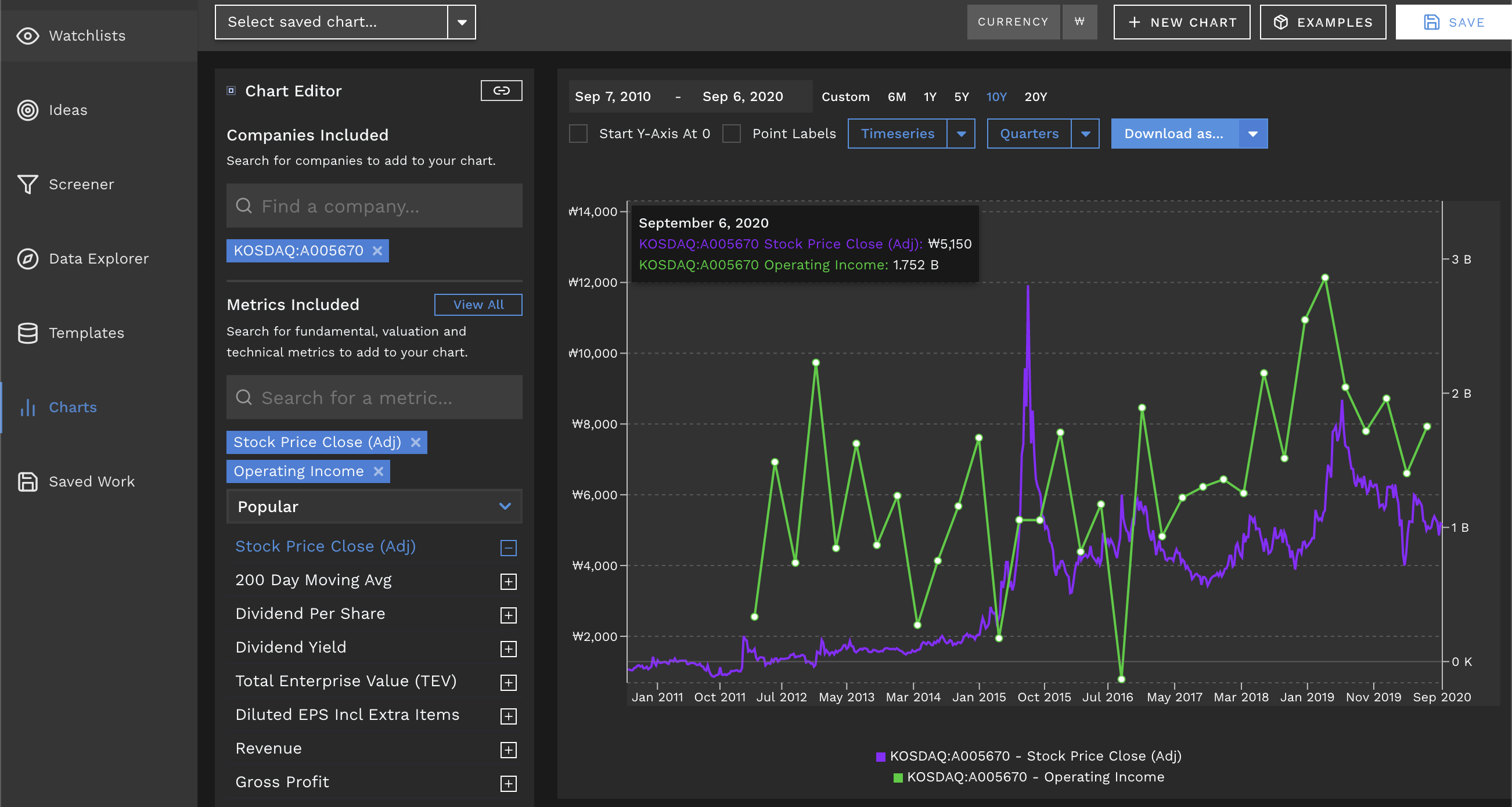Remove KOSDAQ:A005670 company tag
The height and width of the screenshot is (807, 1512).
point(377,251)
